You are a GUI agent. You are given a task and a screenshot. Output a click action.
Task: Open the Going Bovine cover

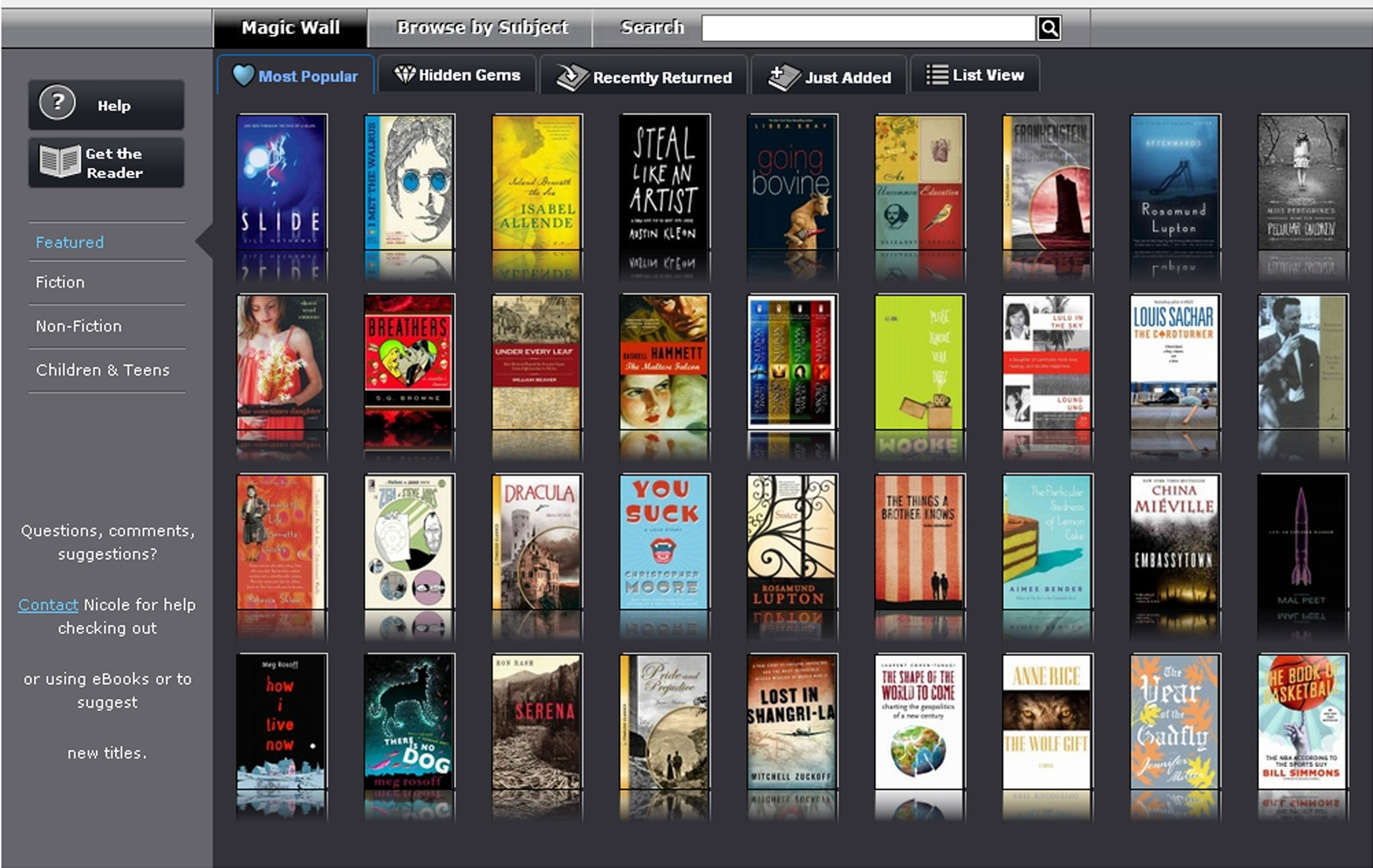pyautogui.click(x=792, y=182)
